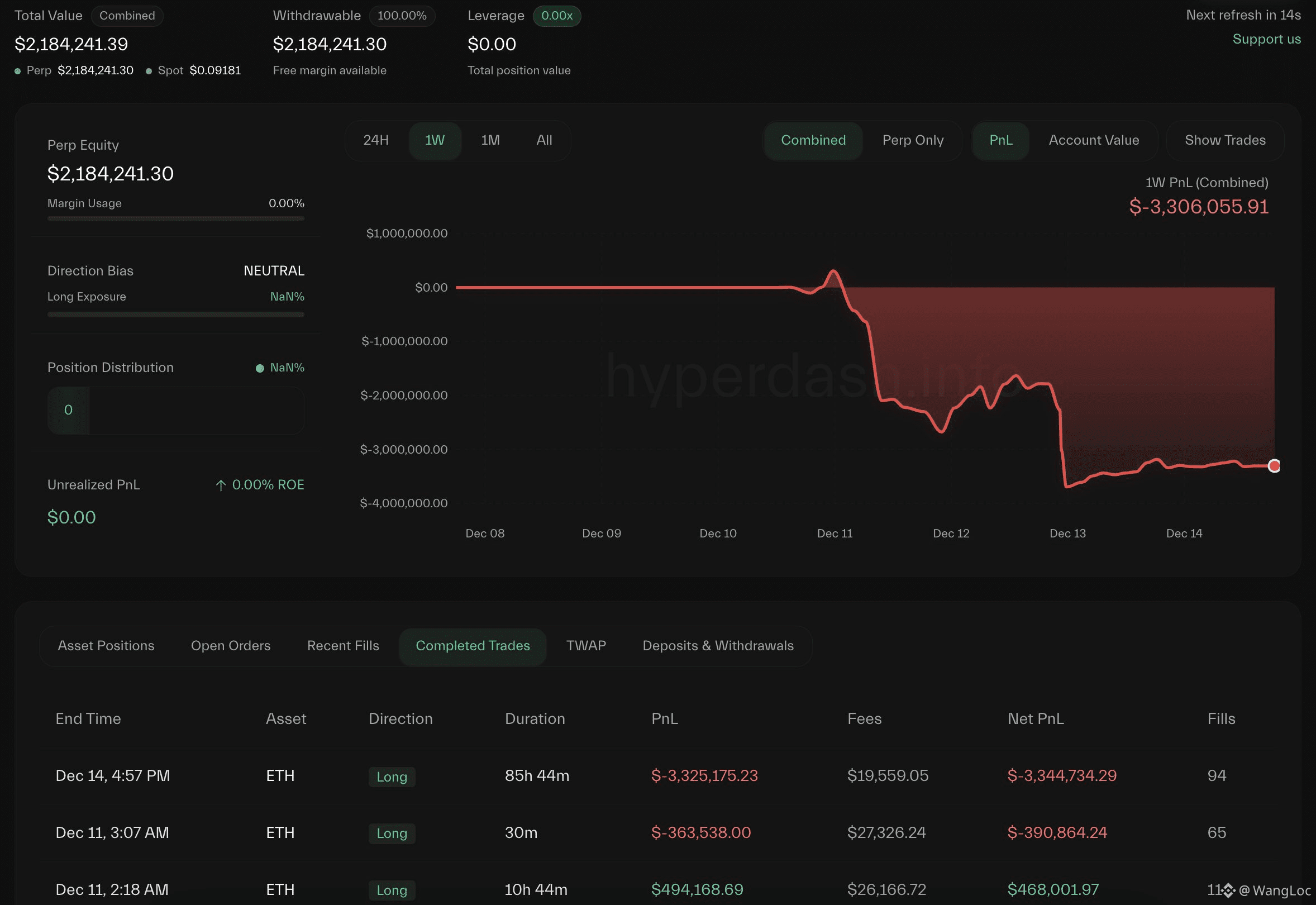The image size is (1316, 905).
Task: Sort by Net PnL column header
Action: point(1036,719)
